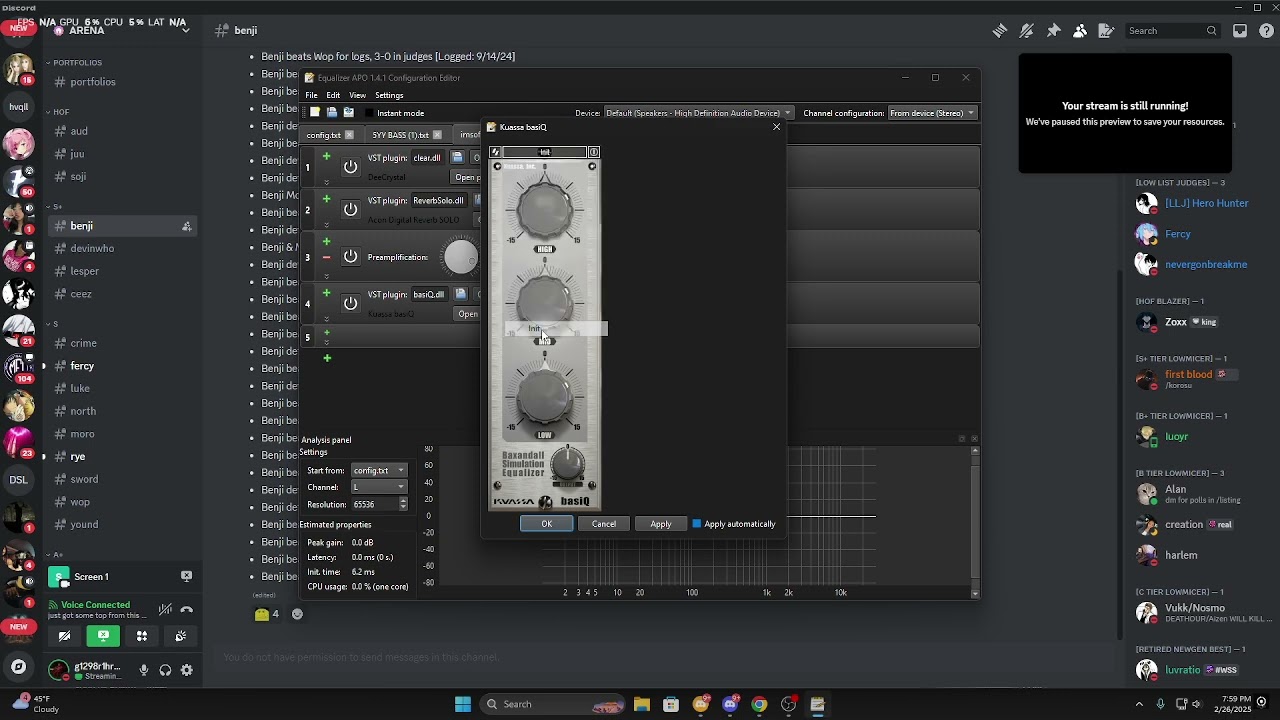
Task: Click Discord notification settings icon in header
Action: click(1026, 31)
